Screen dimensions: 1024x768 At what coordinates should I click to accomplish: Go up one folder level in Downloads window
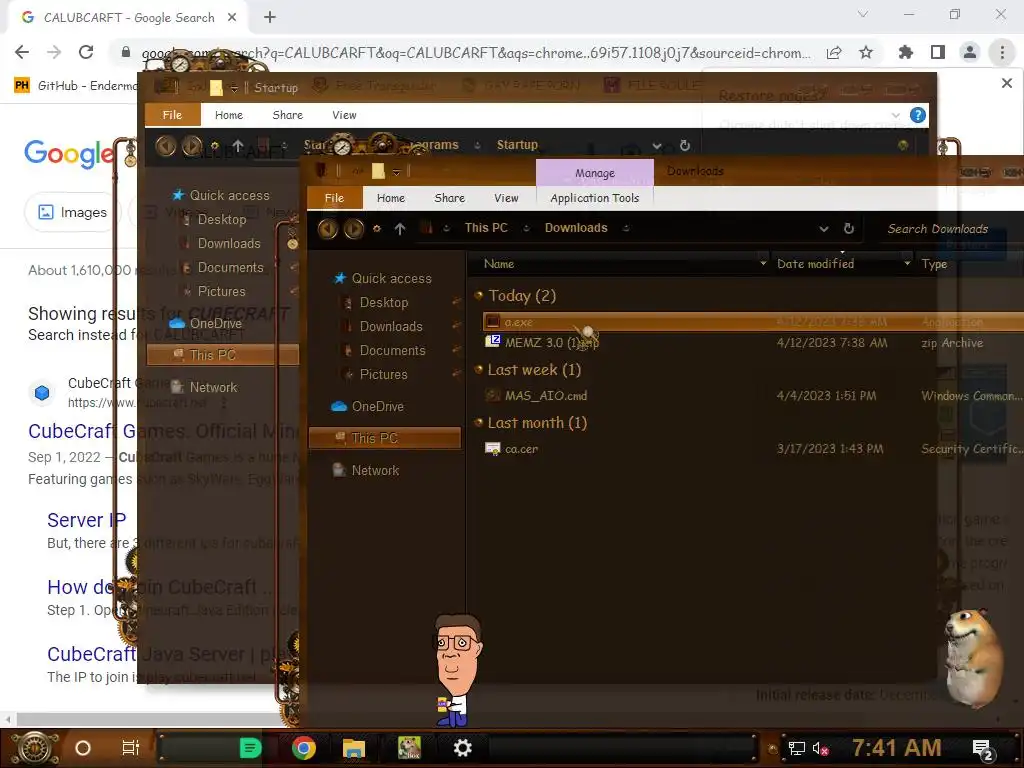[400, 229]
